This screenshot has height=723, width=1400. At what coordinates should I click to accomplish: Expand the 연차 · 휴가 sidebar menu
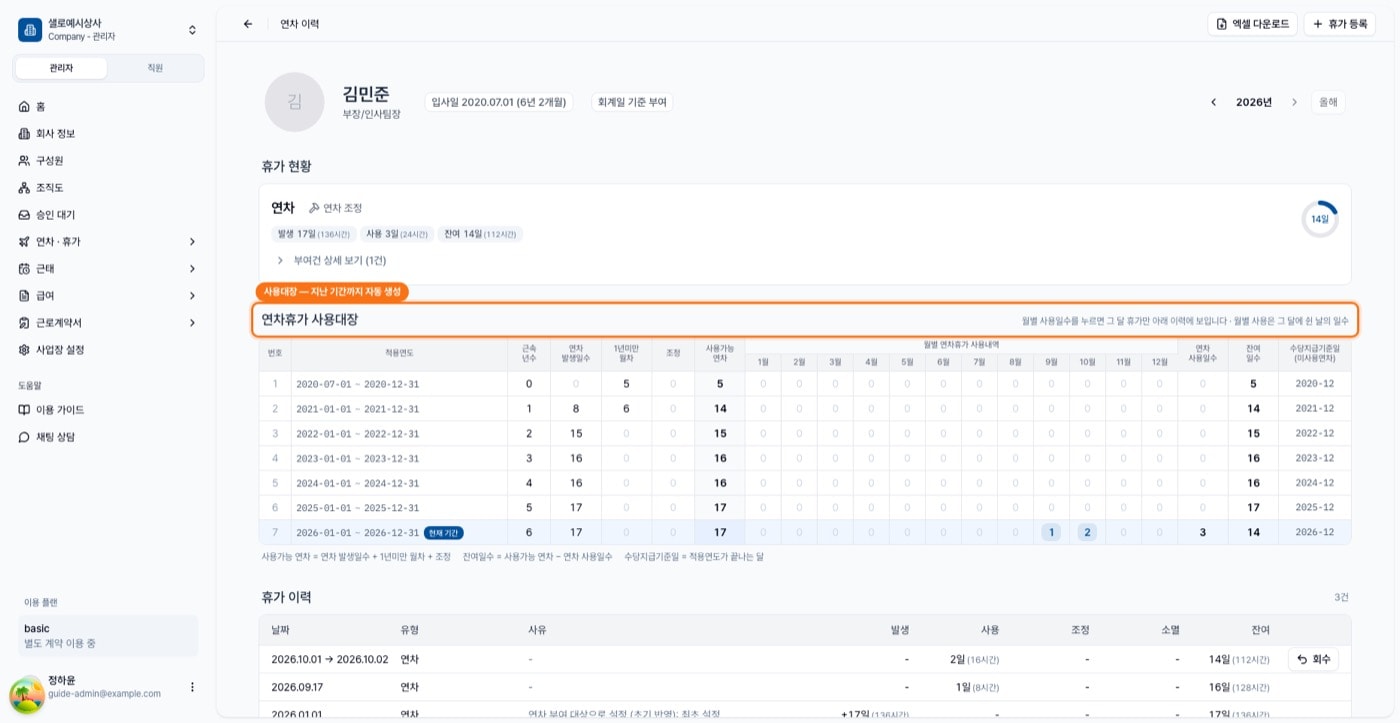tap(108, 241)
